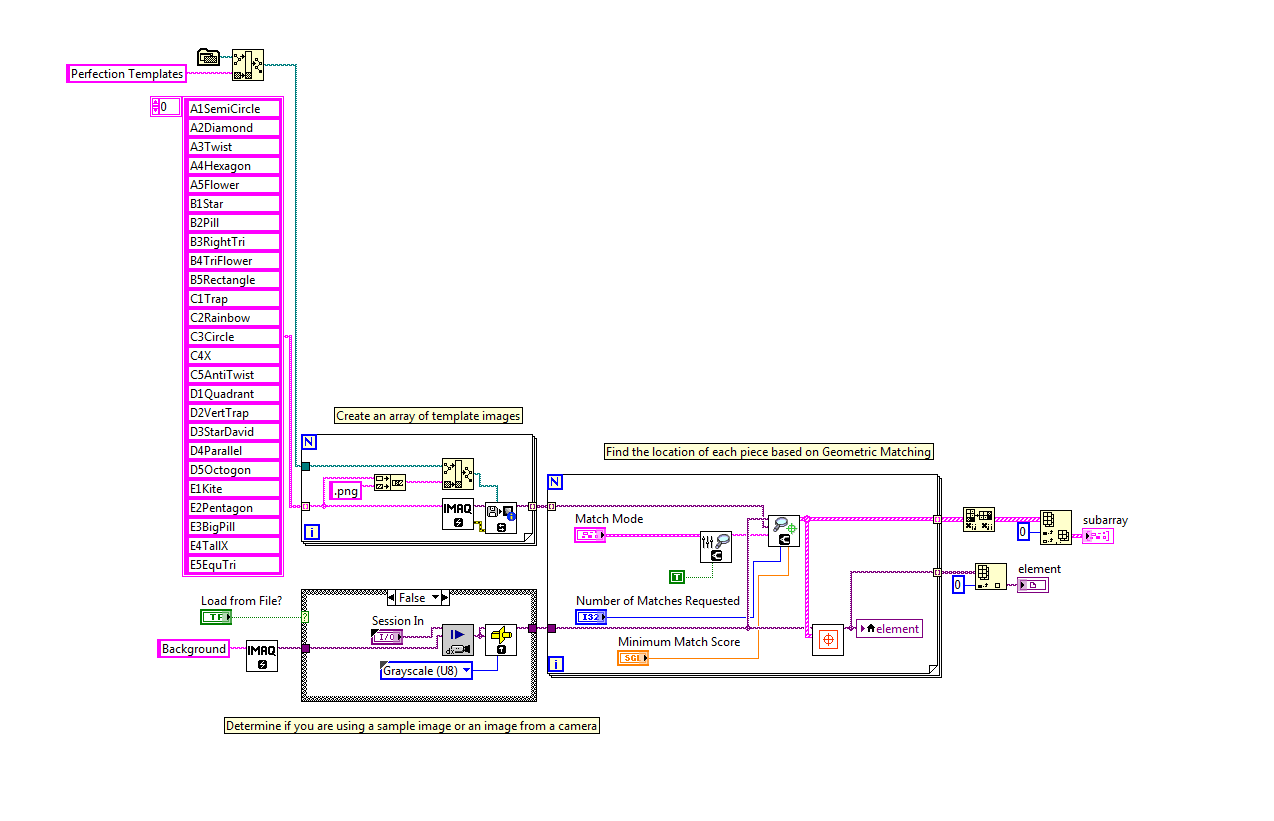Select the IMAQ camera snap node after Session In
This screenshot has height=821, width=1274.
(458, 640)
